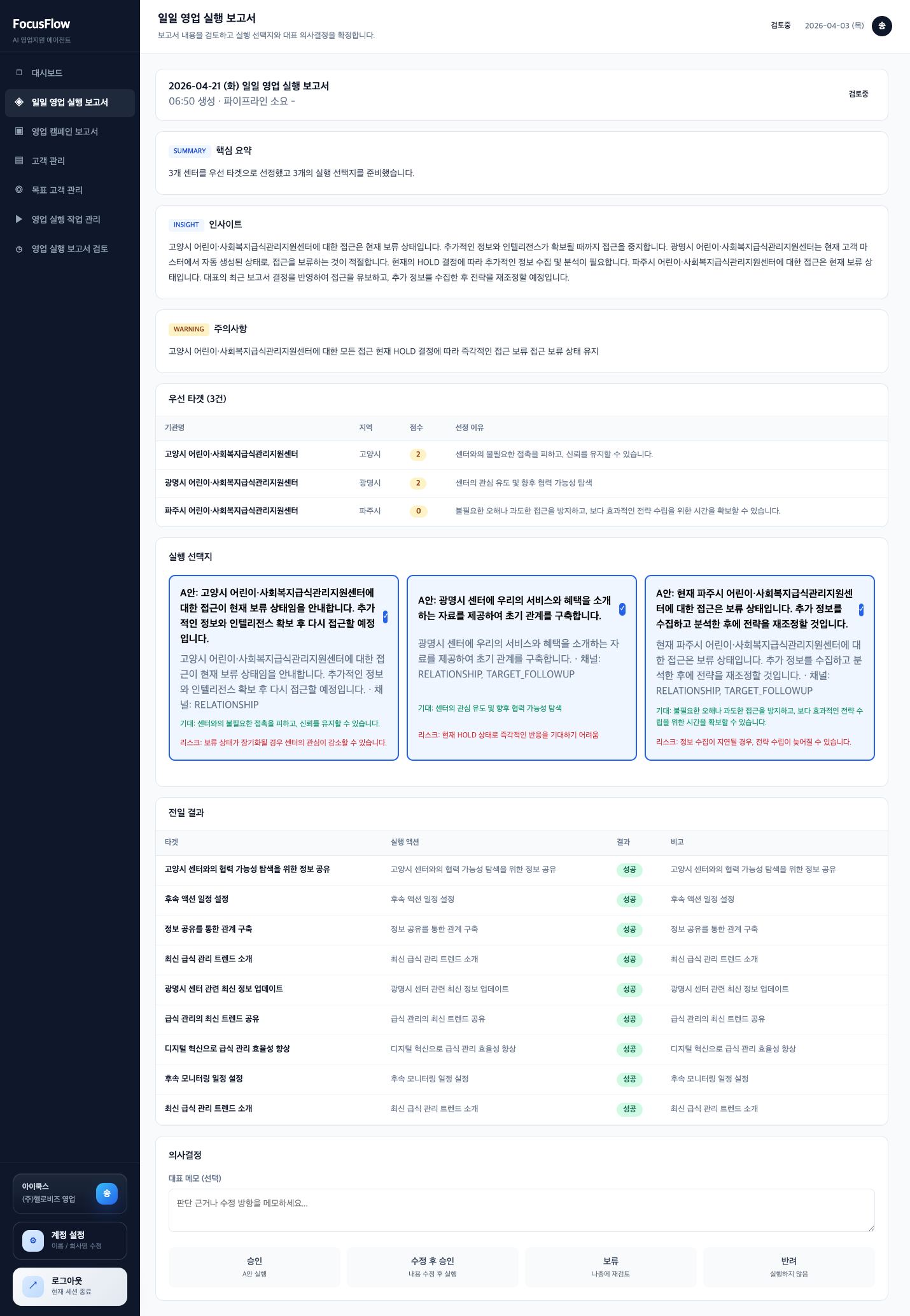This screenshot has height=1316, width=910.
Task: Toggle the 파주시 center option checkbox
Action: pyautogui.click(x=861, y=609)
